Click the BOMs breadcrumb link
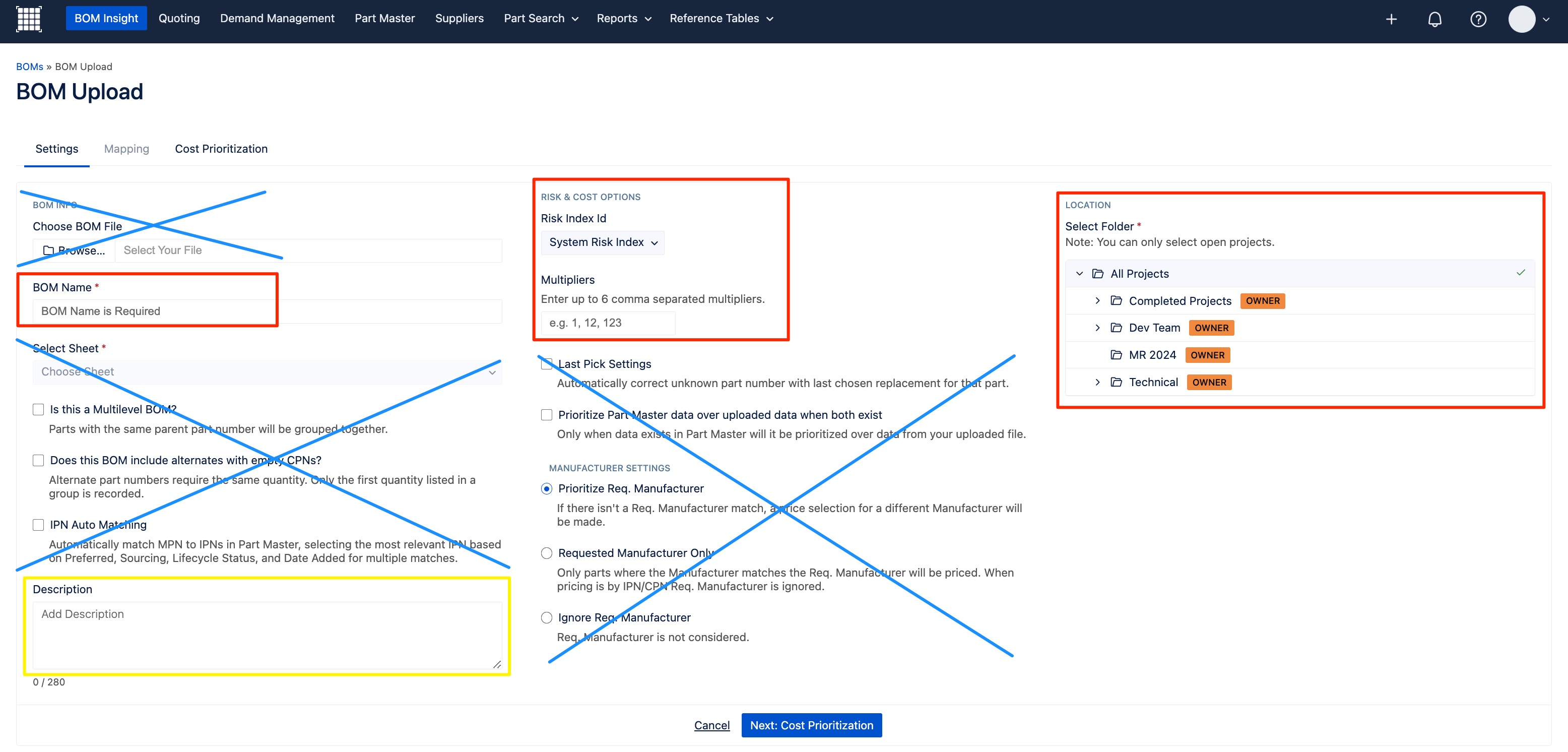Viewport: 1568px width, 752px height. [x=29, y=67]
